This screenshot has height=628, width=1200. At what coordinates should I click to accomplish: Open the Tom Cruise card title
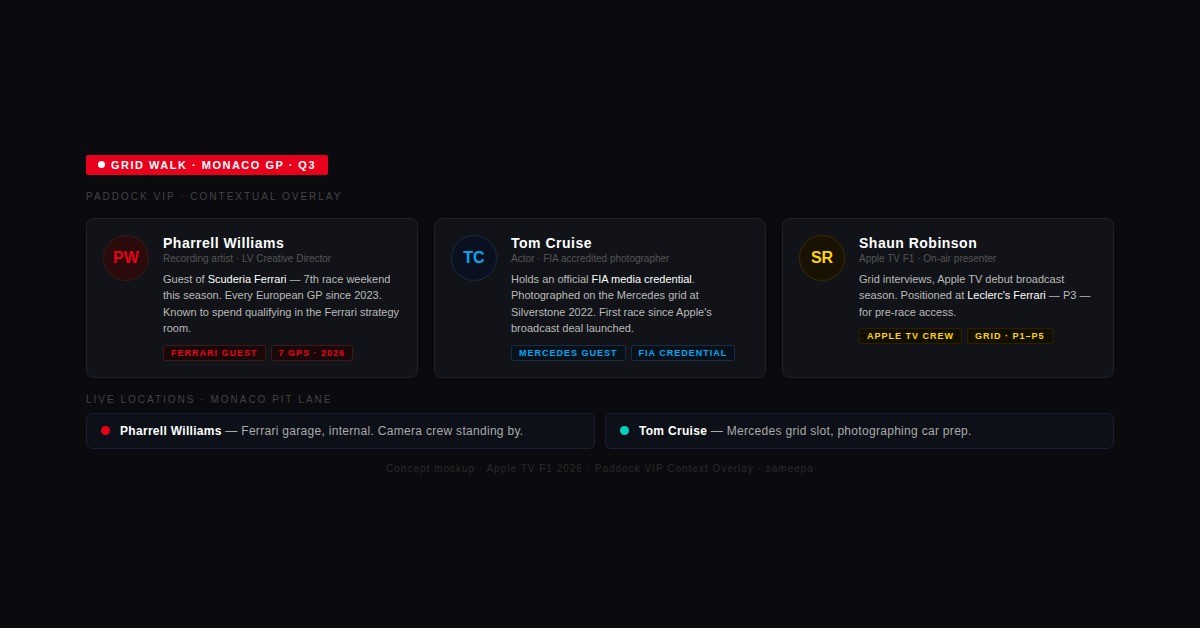coord(551,243)
